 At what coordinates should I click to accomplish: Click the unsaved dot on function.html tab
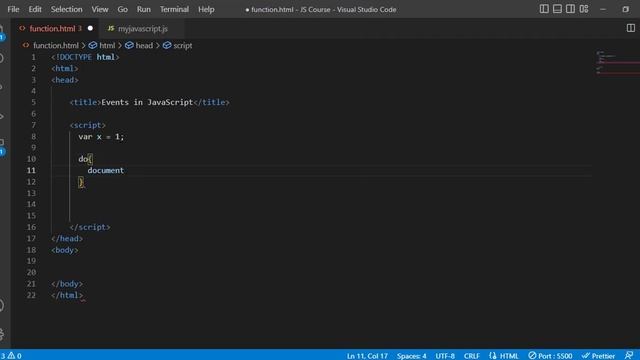coord(90,28)
